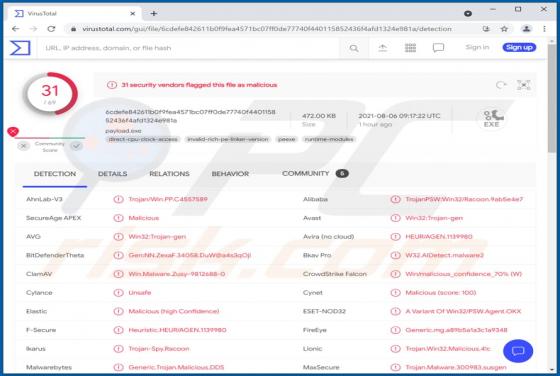Click the reanalyze refresh icon

coord(501,85)
